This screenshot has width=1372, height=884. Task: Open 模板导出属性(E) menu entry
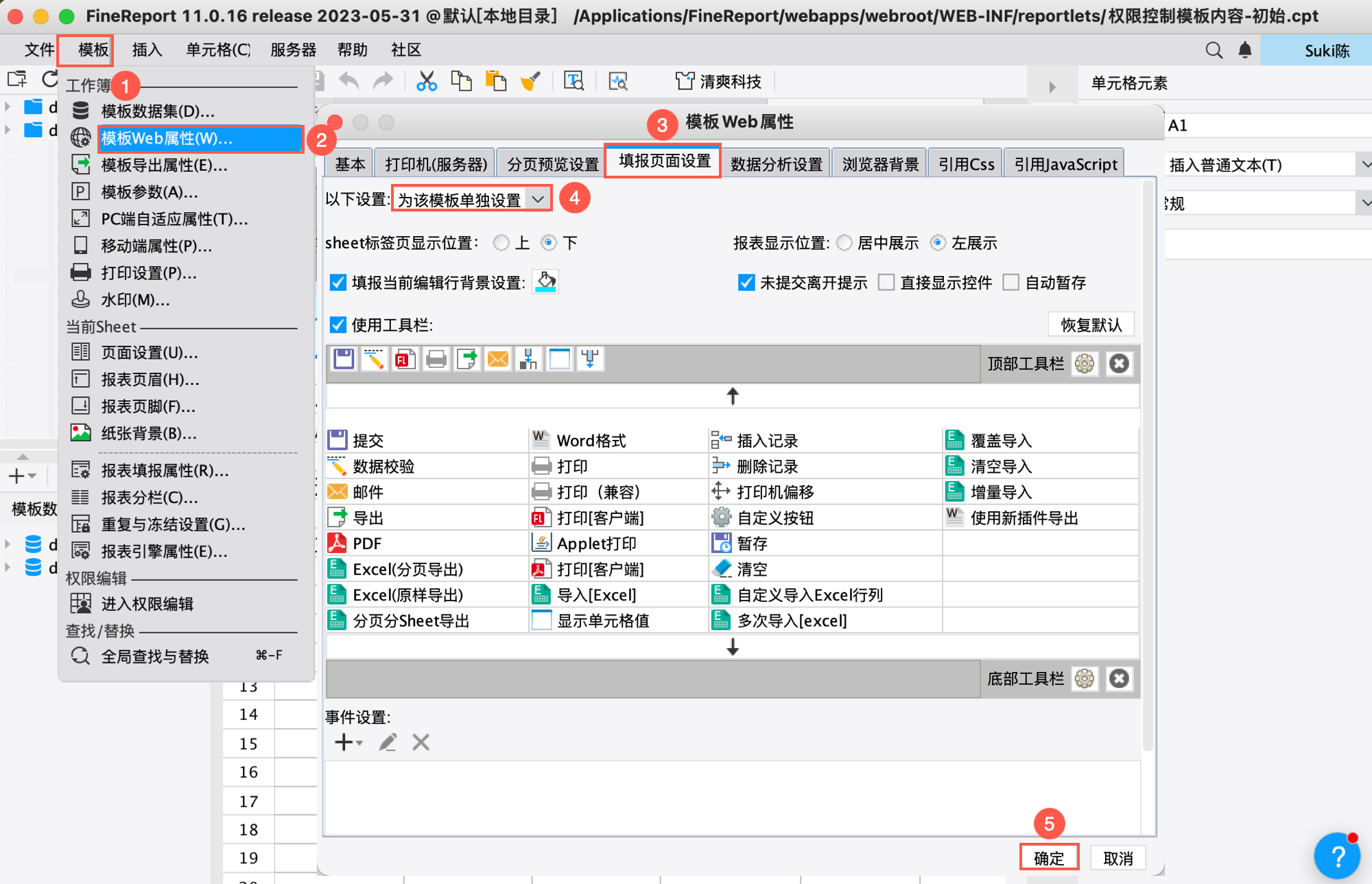click(164, 165)
